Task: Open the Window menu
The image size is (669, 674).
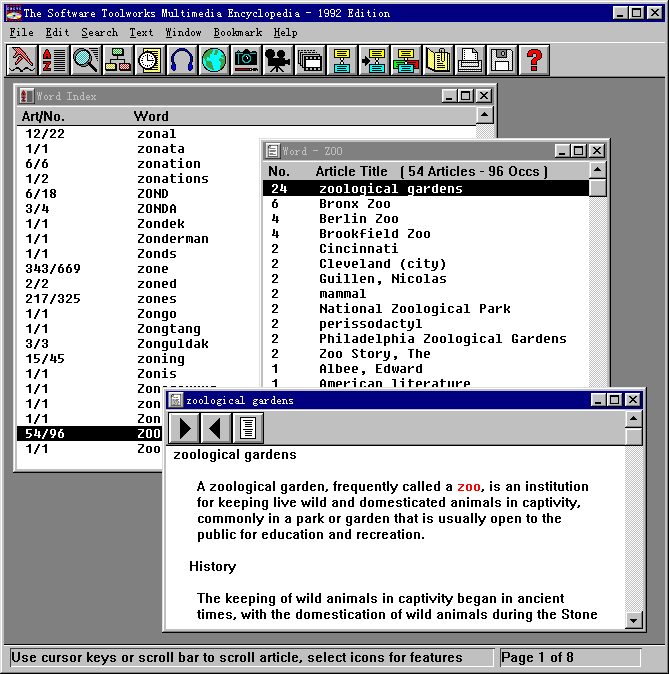Action: 184,33
